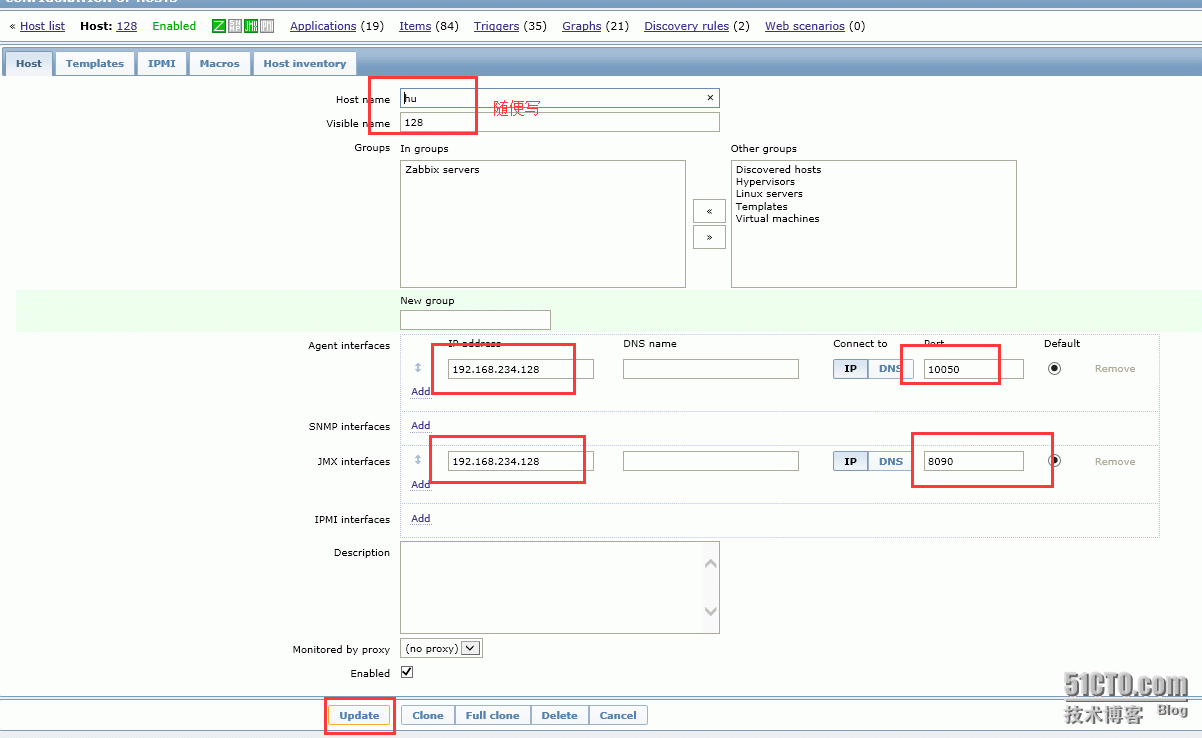Viewport: 1202px width, 738px height.
Task: Open the Web scenarios link
Action: pyautogui.click(x=805, y=26)
